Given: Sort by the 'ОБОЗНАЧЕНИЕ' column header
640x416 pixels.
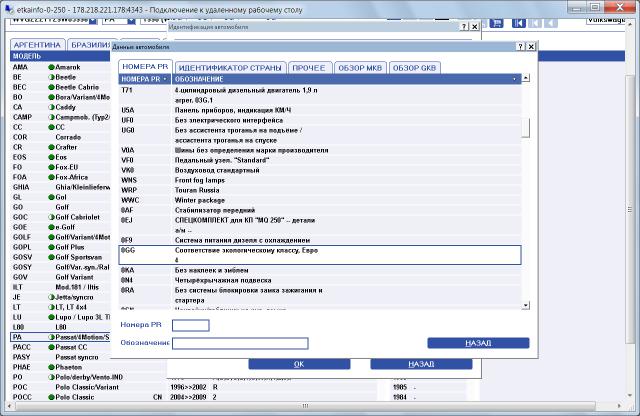Looking at the screenshot, I should (x=346, y=79).
